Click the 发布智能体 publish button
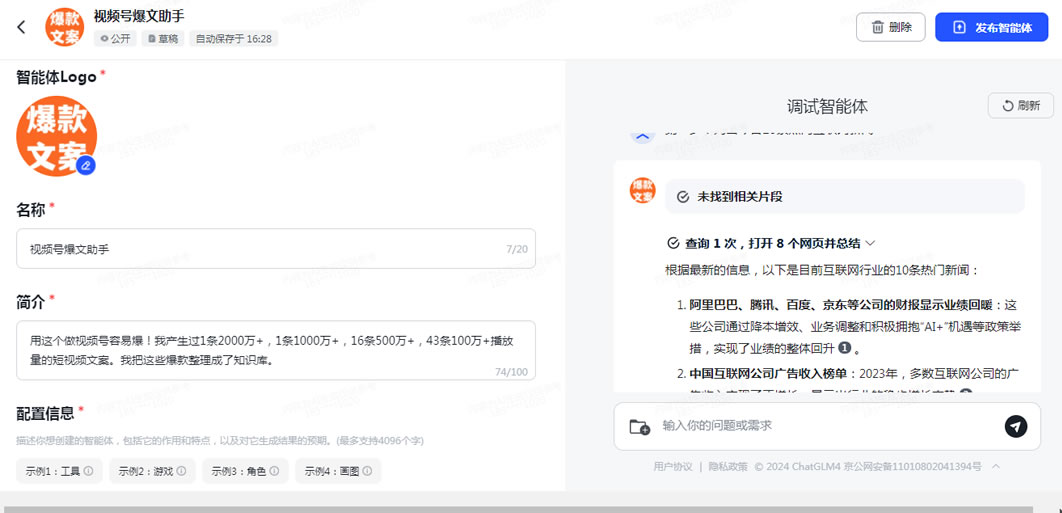This screenshot has height=513, width=1062. coord(991,27)
